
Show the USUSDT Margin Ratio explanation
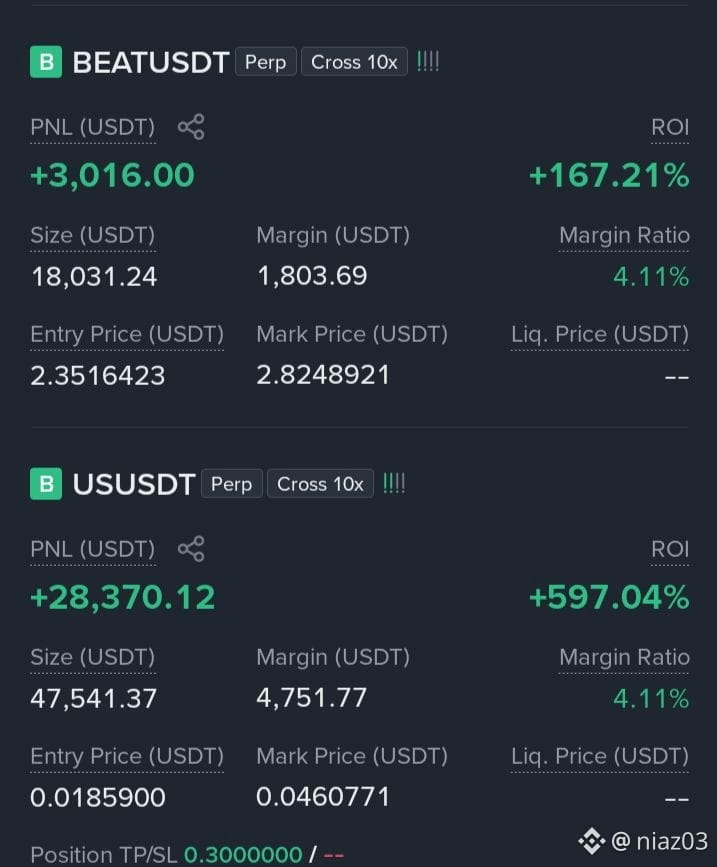click(624, 657)
